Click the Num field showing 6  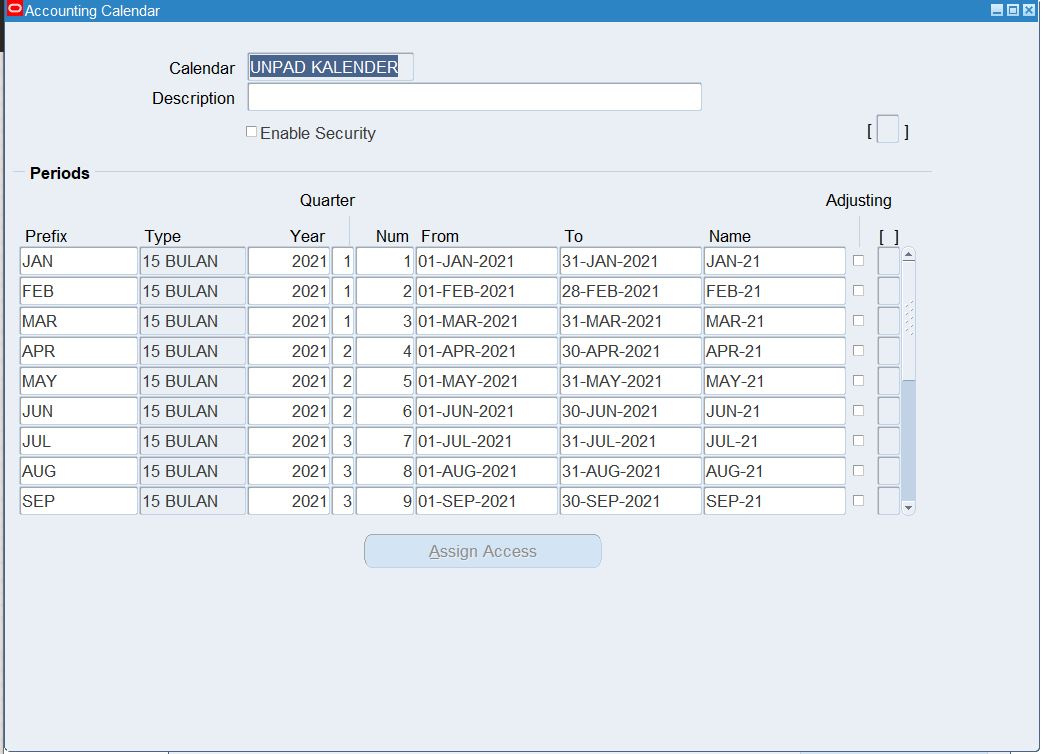point(385,411)
